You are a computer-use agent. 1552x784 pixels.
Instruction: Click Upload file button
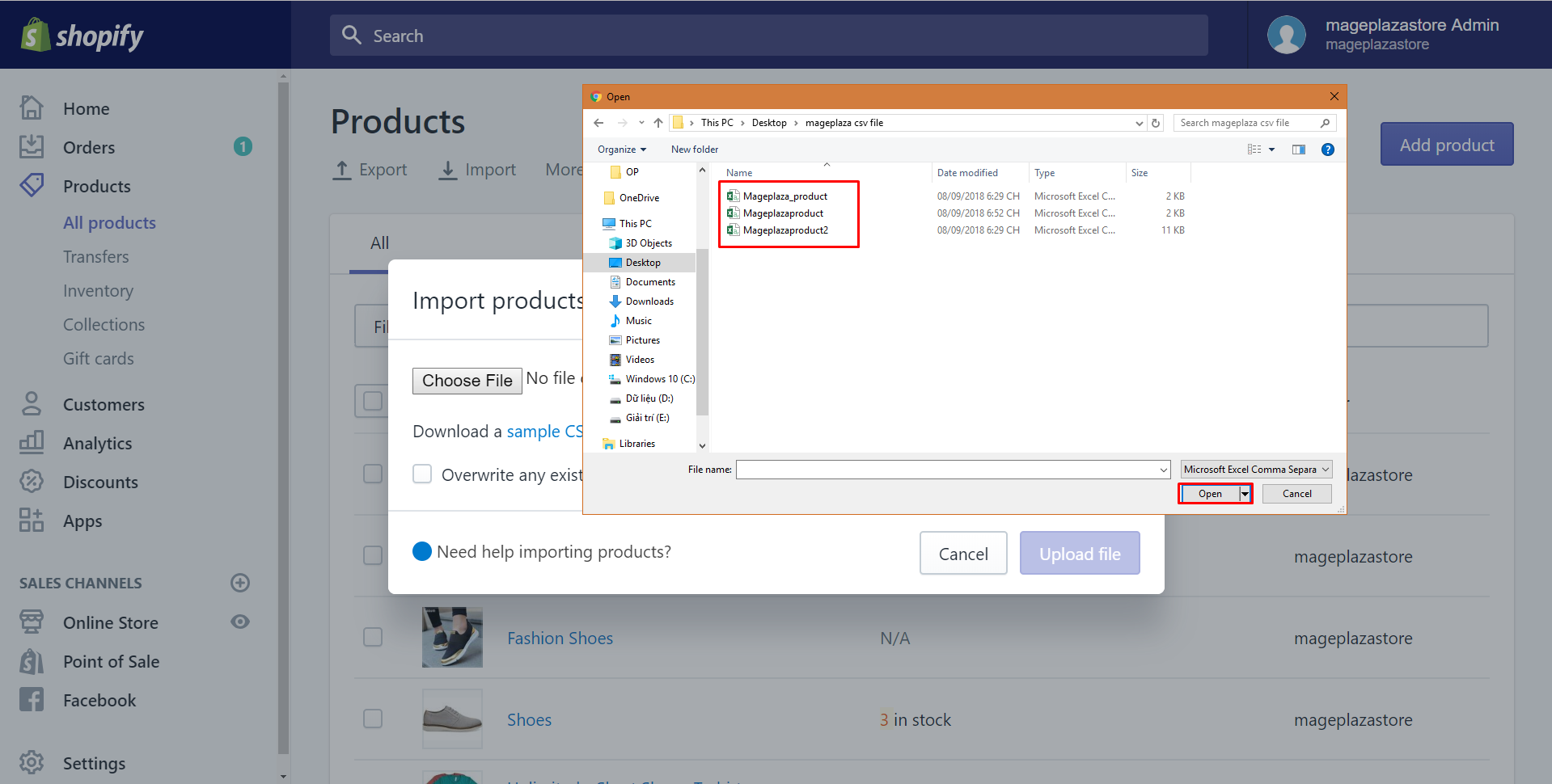pos(1080,554)
